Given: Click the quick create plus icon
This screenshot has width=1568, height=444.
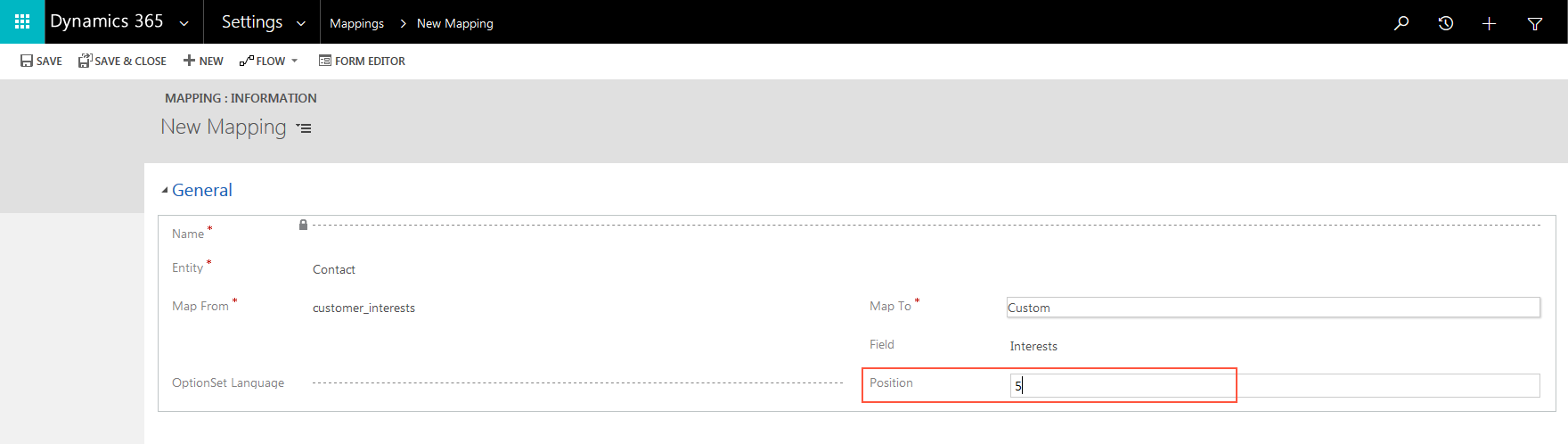Looking at the screenshot, I should coord(1489,23).
